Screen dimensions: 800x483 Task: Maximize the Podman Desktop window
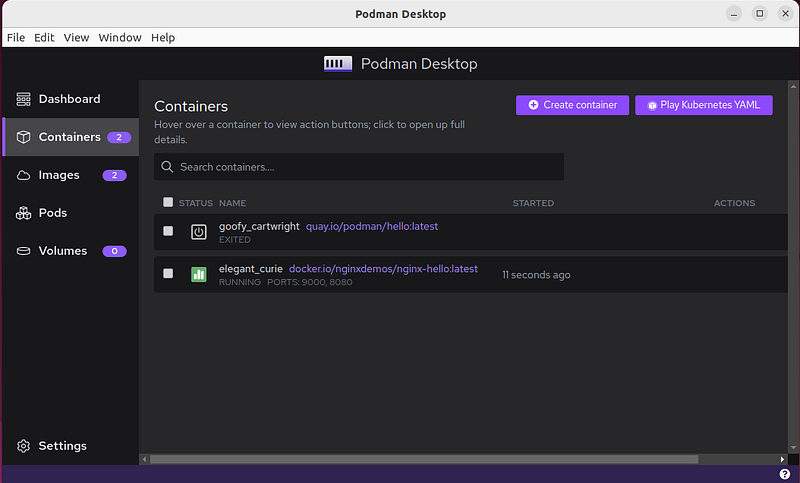[x=760, y=14]
